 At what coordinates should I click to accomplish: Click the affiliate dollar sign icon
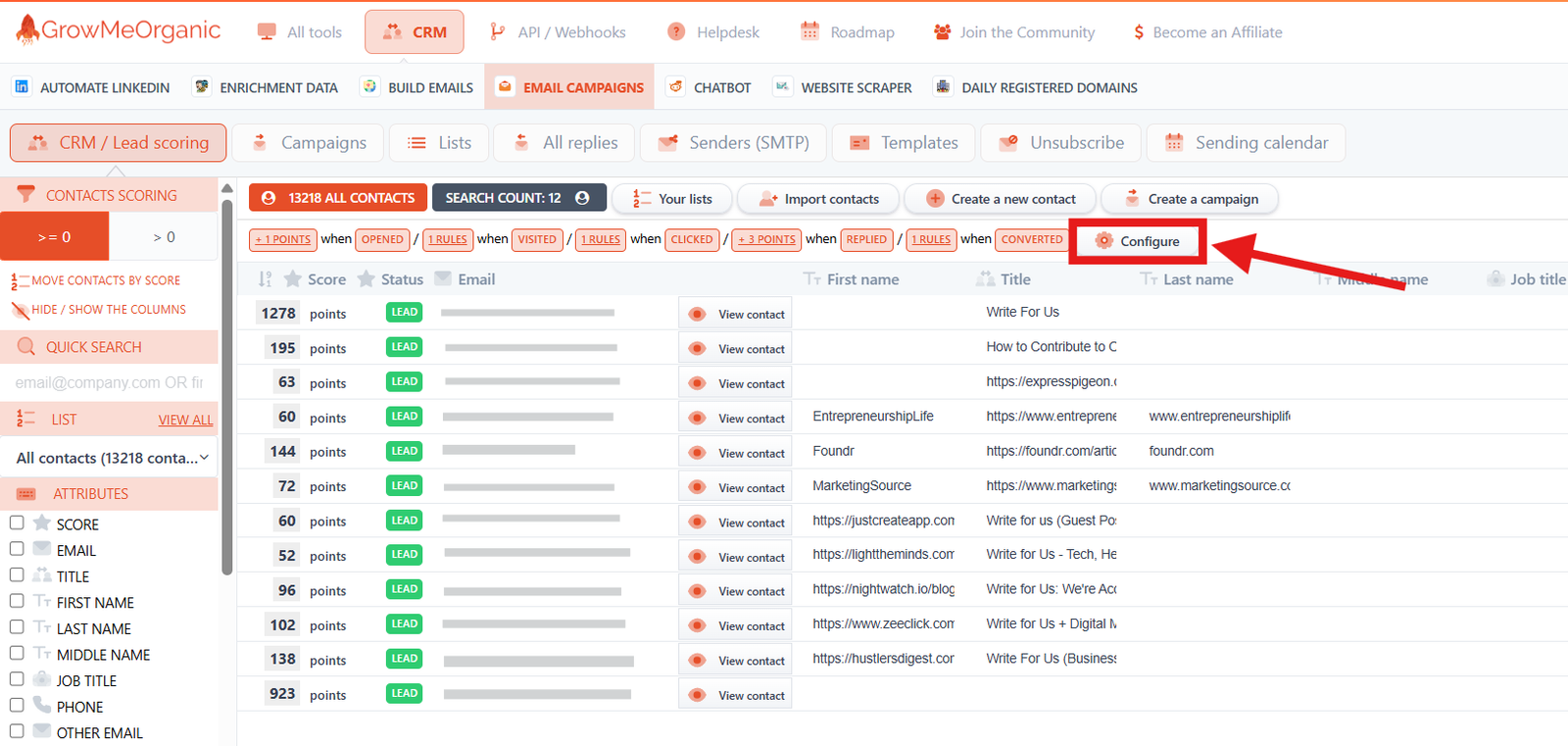[1139, 32]
